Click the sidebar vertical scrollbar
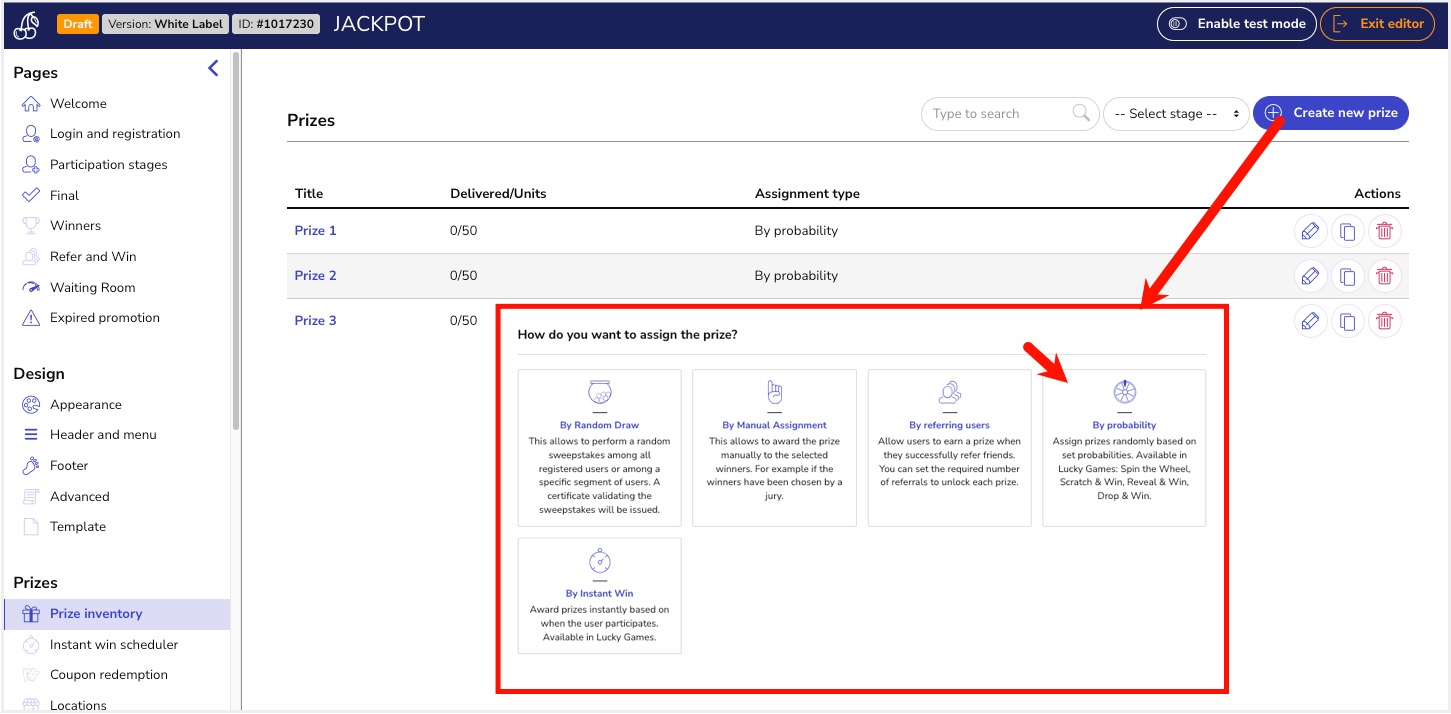Image resolution: width=1451 pixels, height=714 pixels. point(236,240)
